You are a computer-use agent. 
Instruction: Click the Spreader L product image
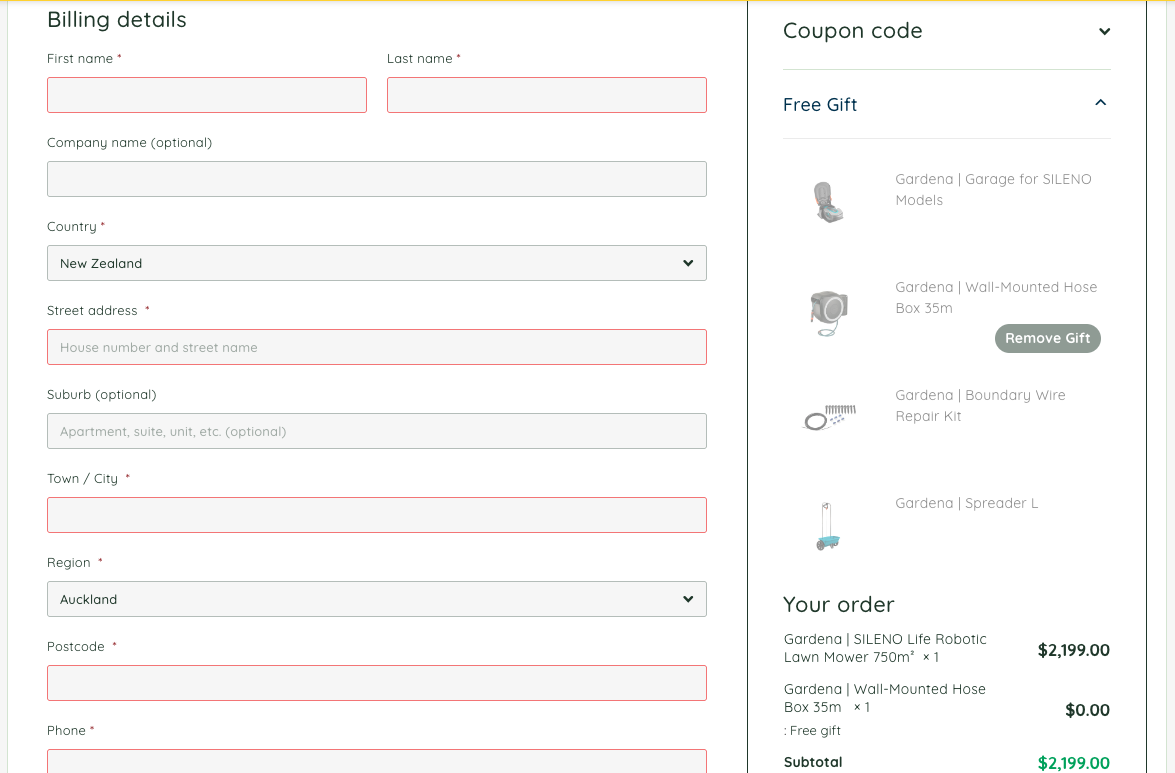[829, 525]
